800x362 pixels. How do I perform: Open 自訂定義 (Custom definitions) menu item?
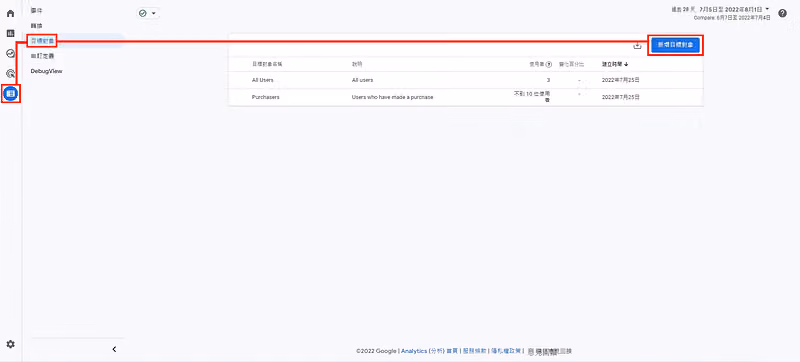[42, 56]
